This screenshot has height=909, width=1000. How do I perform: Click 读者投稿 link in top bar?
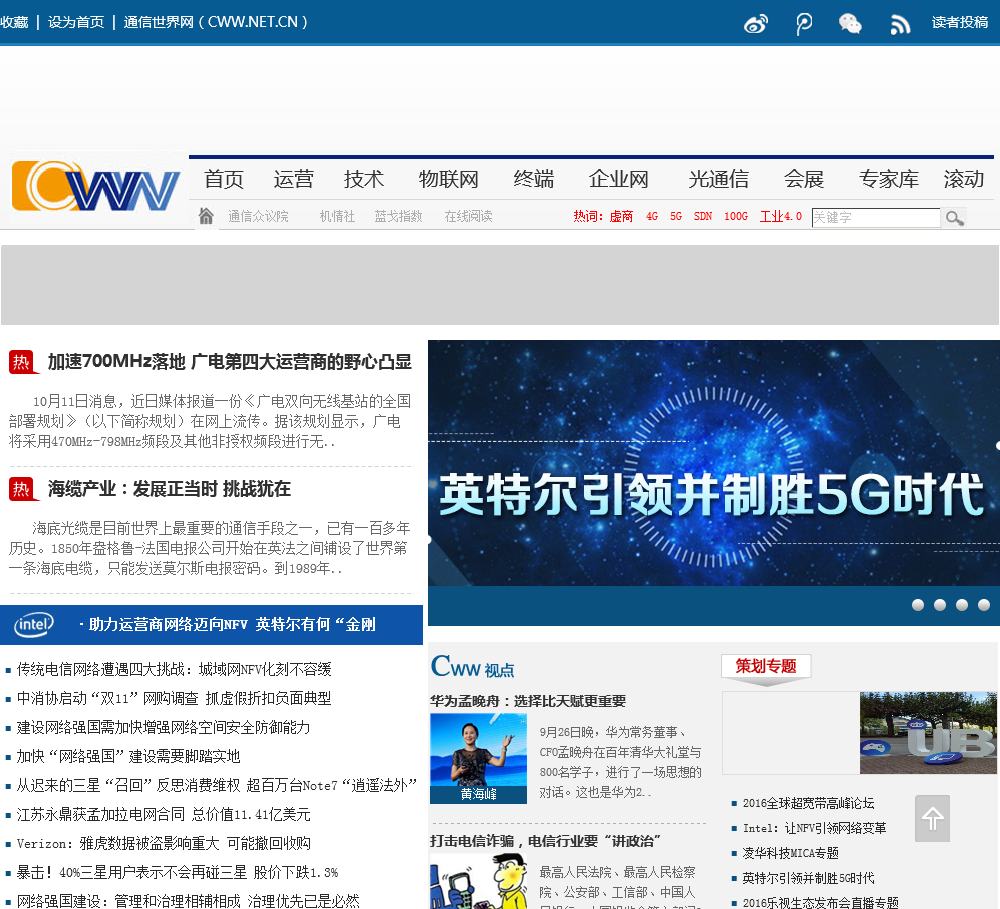(960, 22)
